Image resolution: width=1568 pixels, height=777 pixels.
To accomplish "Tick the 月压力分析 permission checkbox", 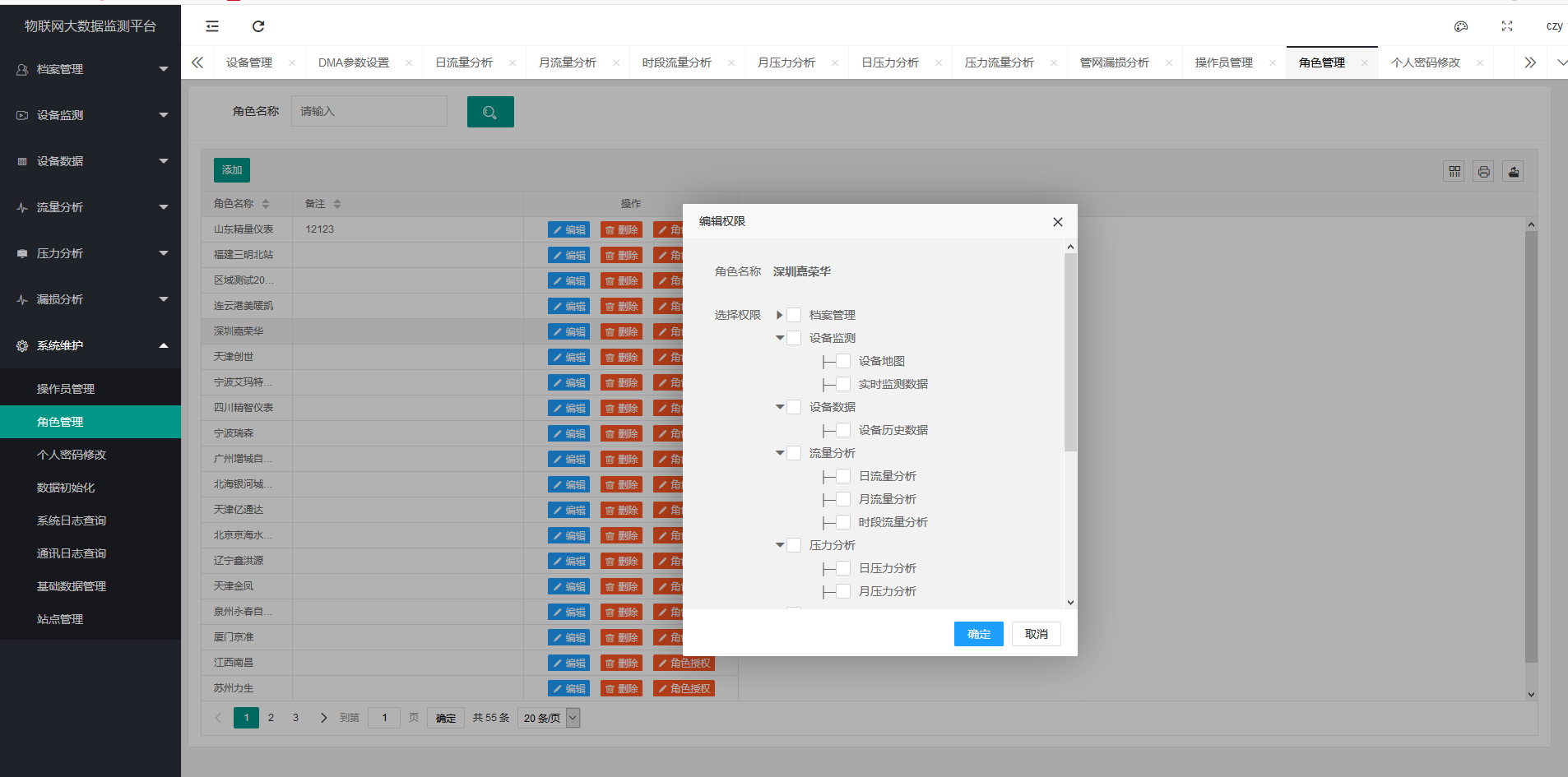I will pyautogui.click(x=843, y=591).
